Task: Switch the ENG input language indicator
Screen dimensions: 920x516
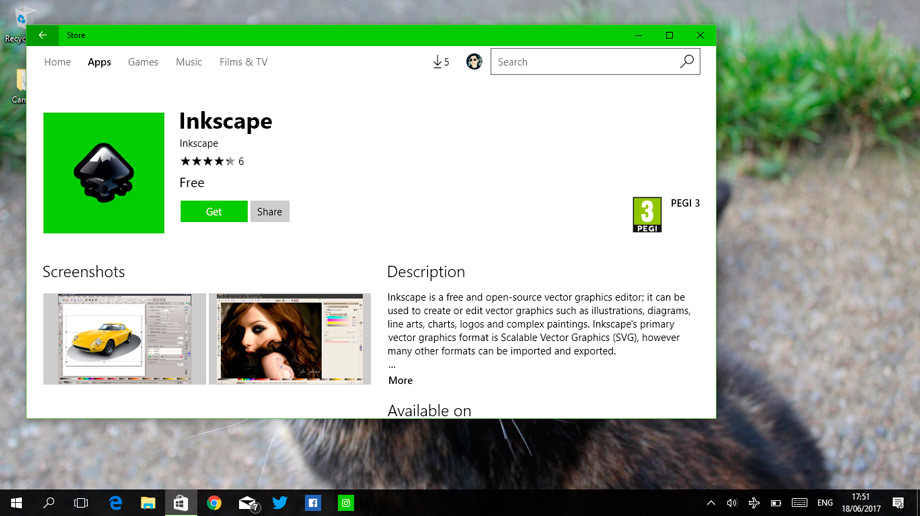Action: pos(825,503)
